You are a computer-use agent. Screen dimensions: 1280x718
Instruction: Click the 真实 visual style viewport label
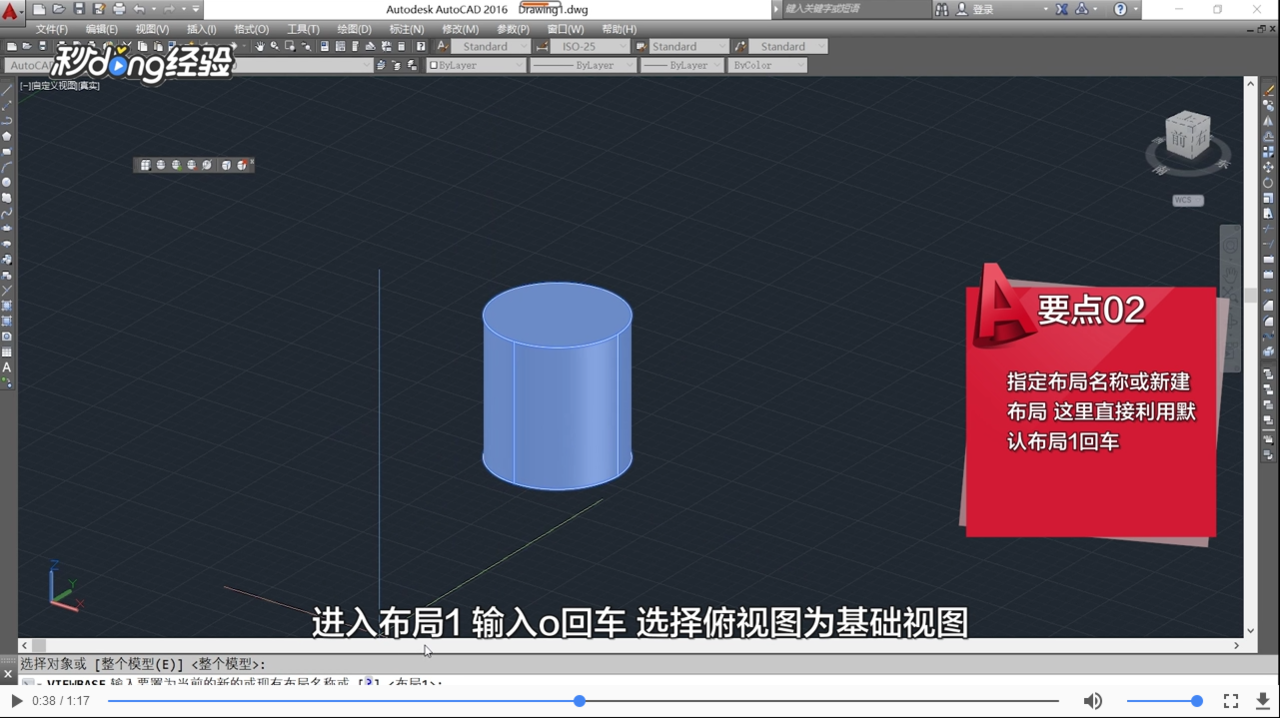tap(90, 86)
